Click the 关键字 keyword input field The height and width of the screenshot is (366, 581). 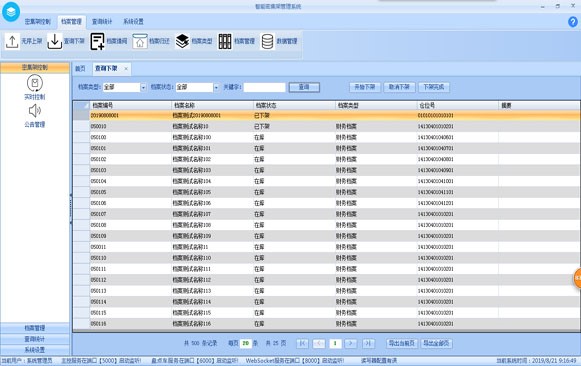[265, 87]
